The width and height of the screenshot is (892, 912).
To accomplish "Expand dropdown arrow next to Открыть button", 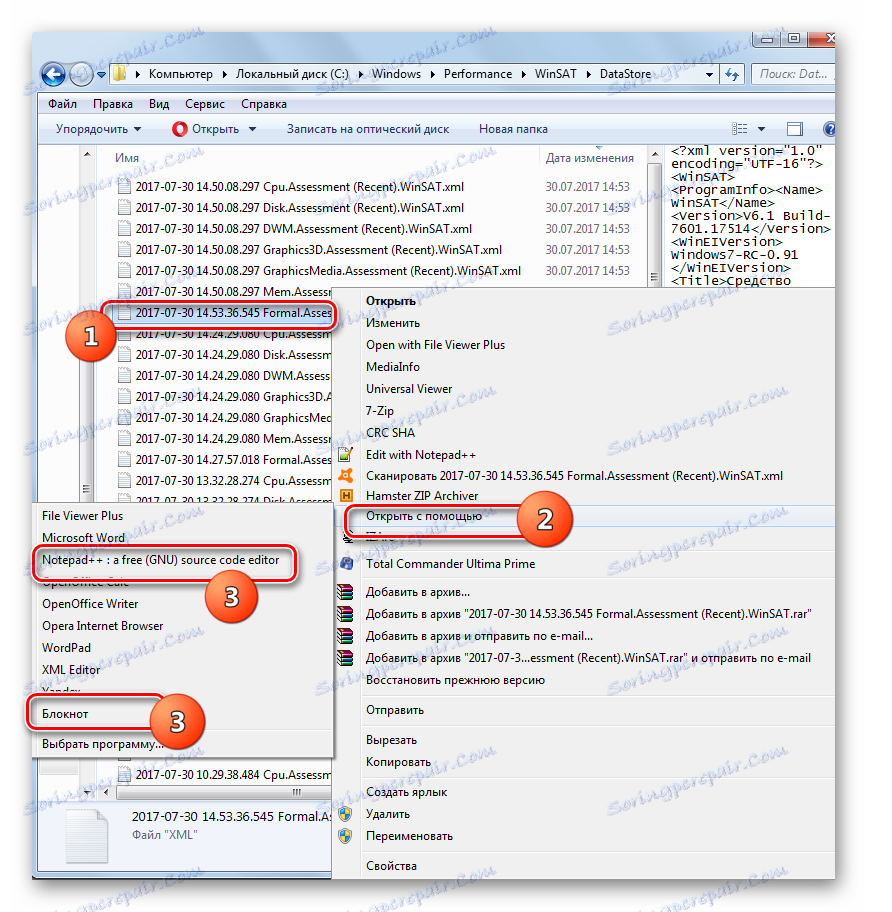I will [x=252, y=129].
